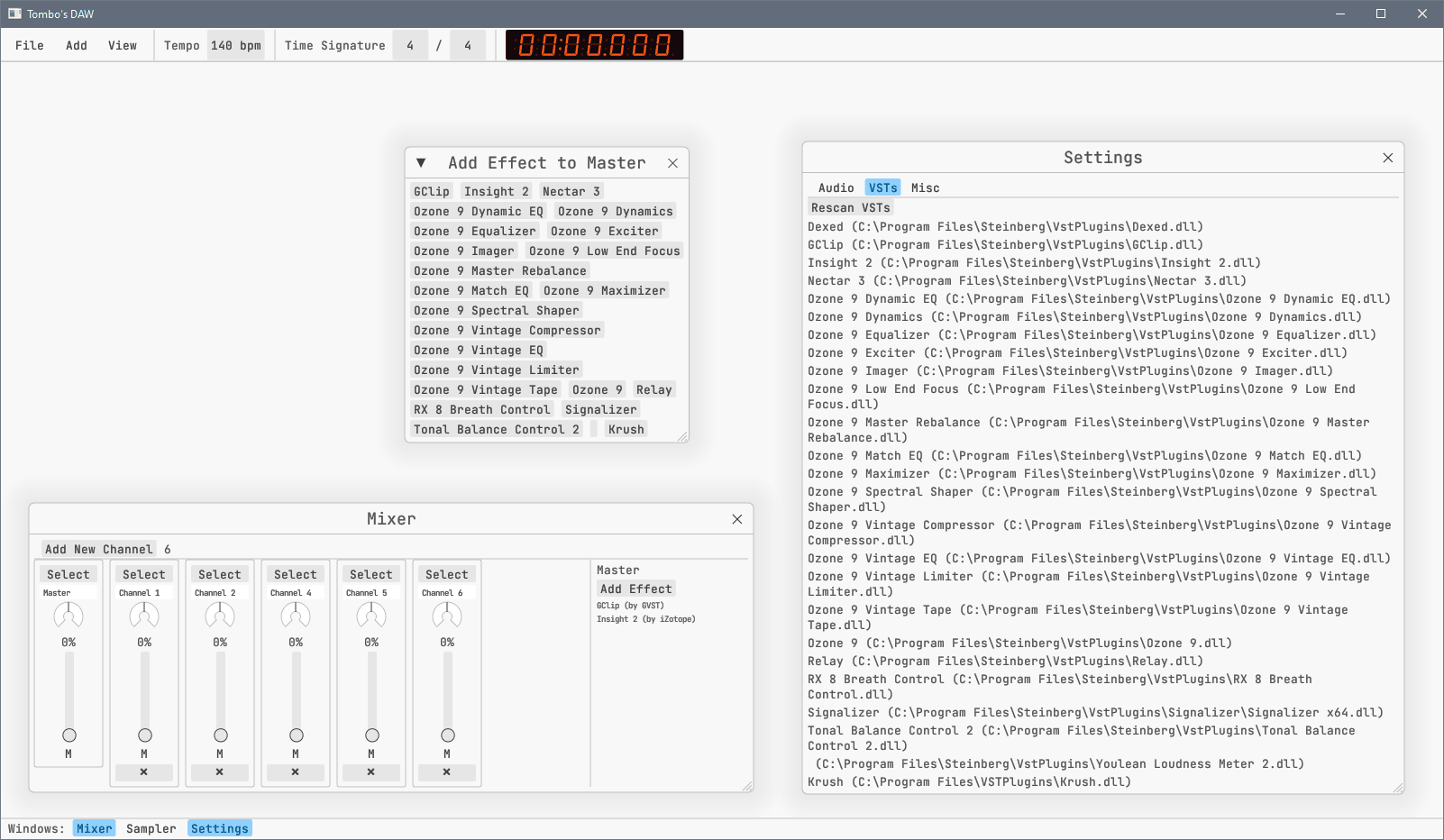Click Add New Channel in the Mixer
The width and height of the screenshot is (1444, 840).
pyautogui.click(x=99, y=550)
